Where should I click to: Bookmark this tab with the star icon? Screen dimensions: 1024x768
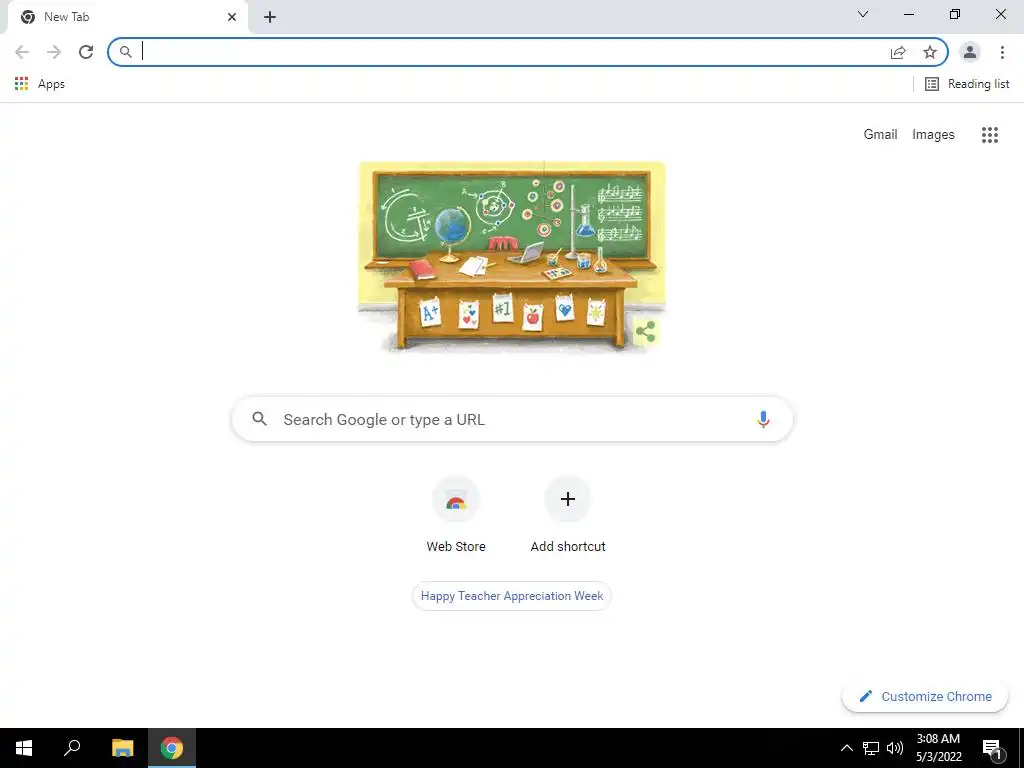pos(930,52)
